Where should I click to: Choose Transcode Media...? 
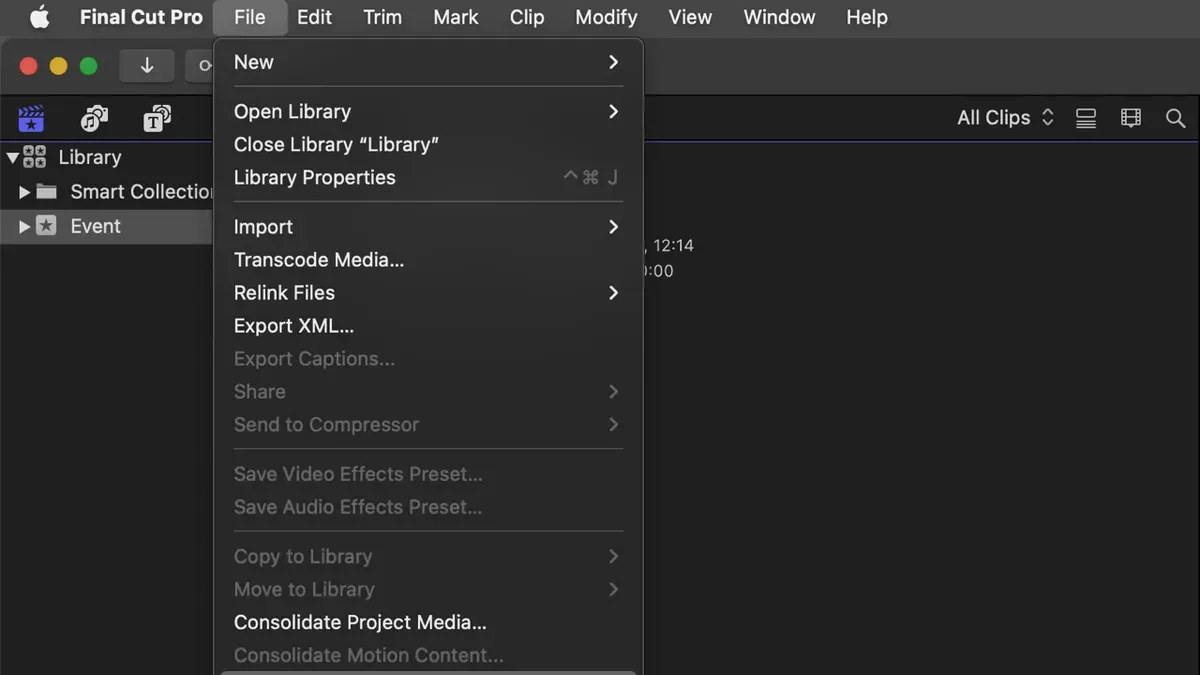[x=428, y=260]
